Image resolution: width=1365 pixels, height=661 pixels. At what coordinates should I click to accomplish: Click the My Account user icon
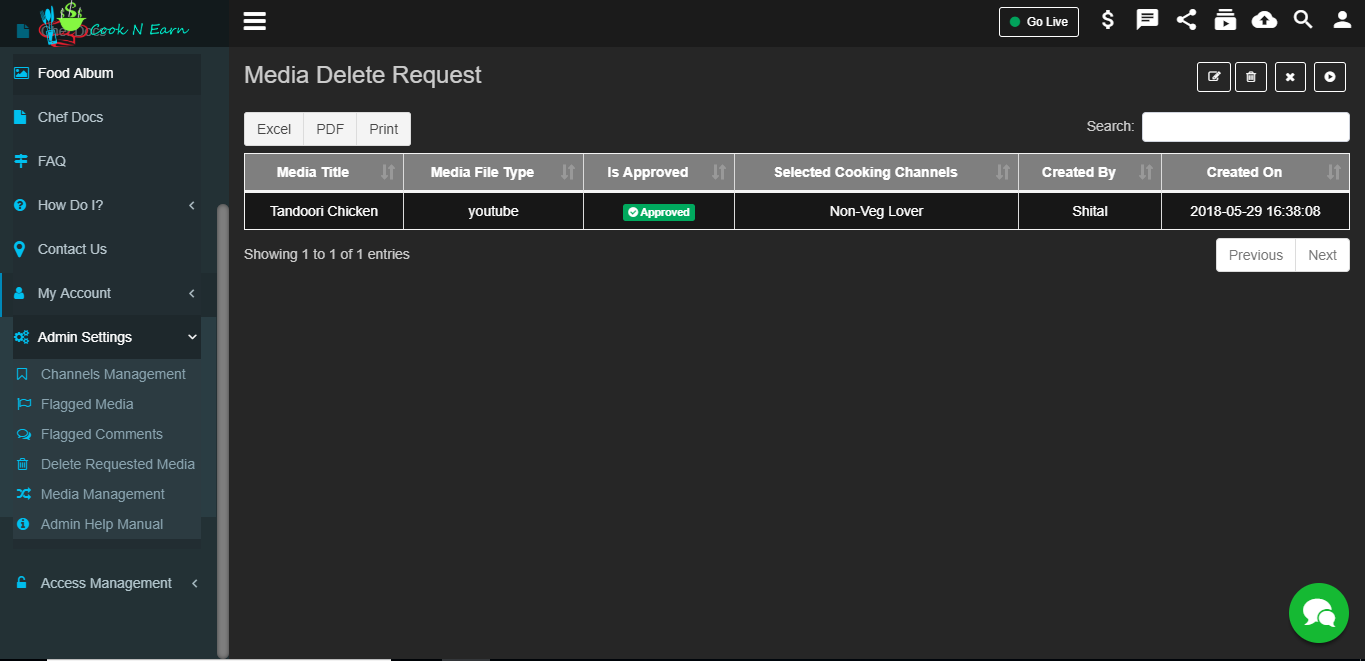[x=20, y=293]
